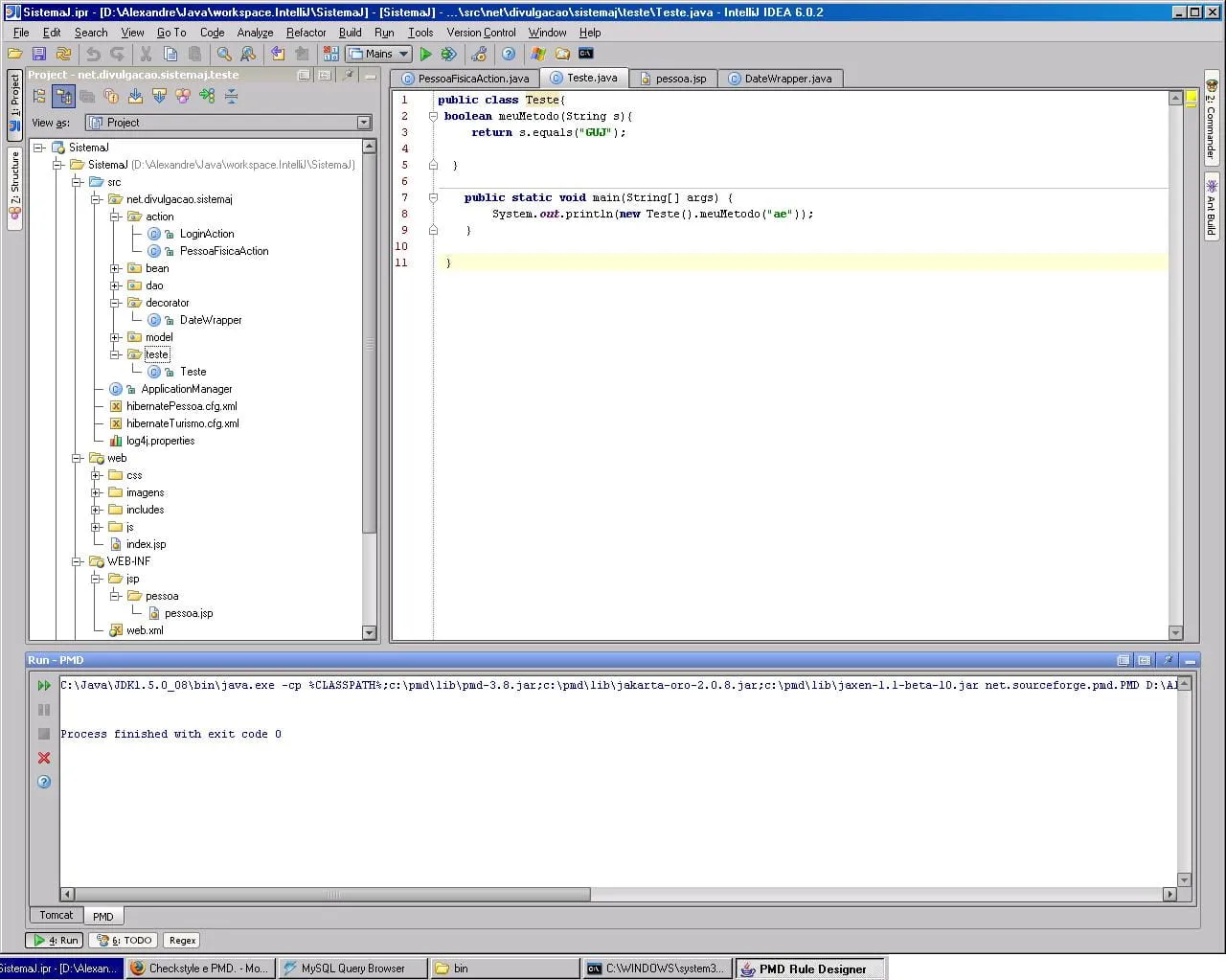Open the View as Project combo box
The width and height of the screenshot is (1226, 980).
click(x=228, y=123)
